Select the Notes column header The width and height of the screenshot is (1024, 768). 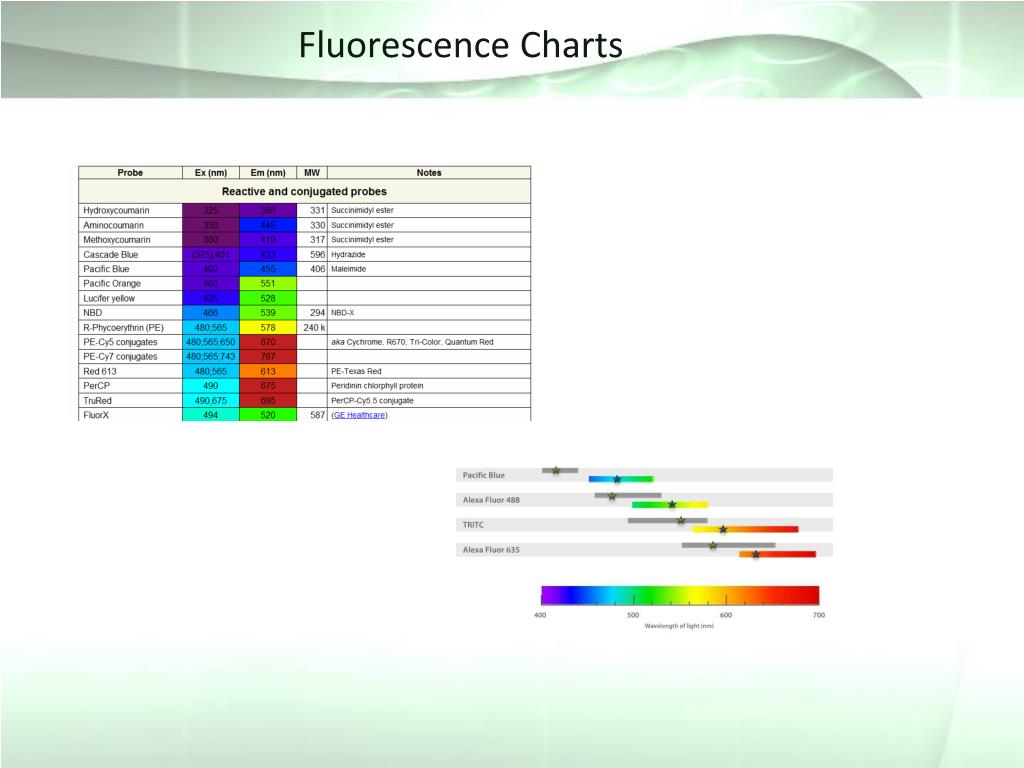click(x=429, y=172)
